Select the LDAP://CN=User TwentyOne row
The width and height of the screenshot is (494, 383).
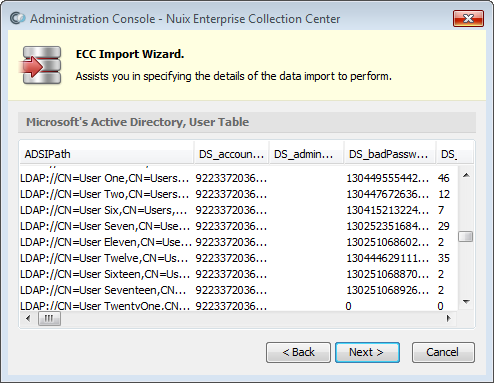pyautogui.click(x=238, y=306)
